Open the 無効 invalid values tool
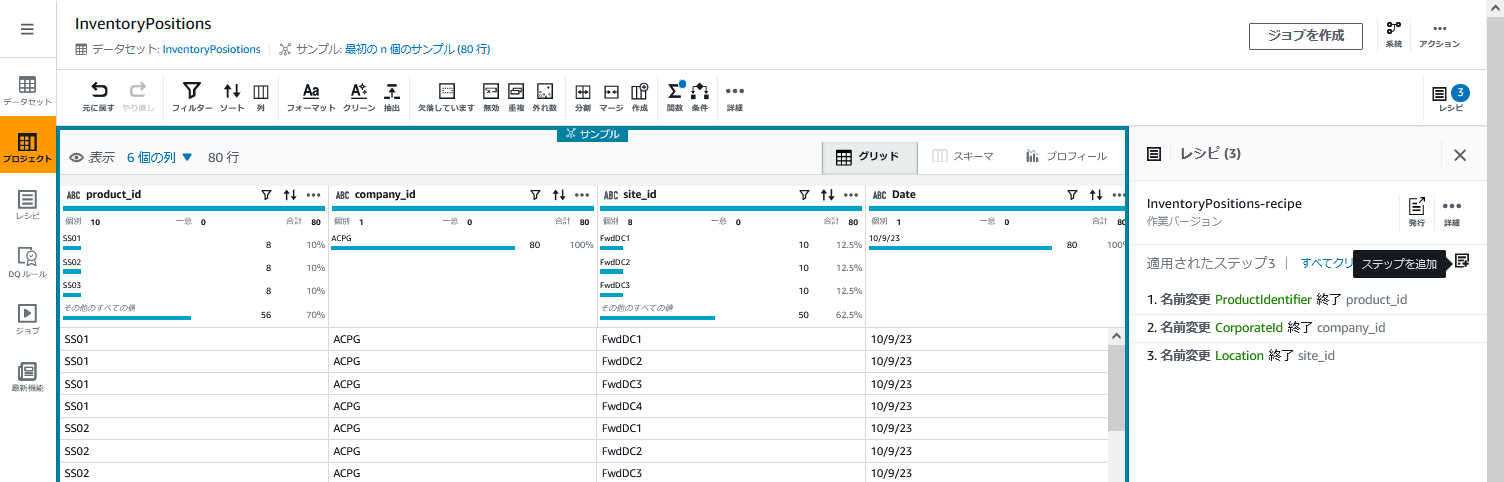The image size is (1504, 482). pos(491,96)
